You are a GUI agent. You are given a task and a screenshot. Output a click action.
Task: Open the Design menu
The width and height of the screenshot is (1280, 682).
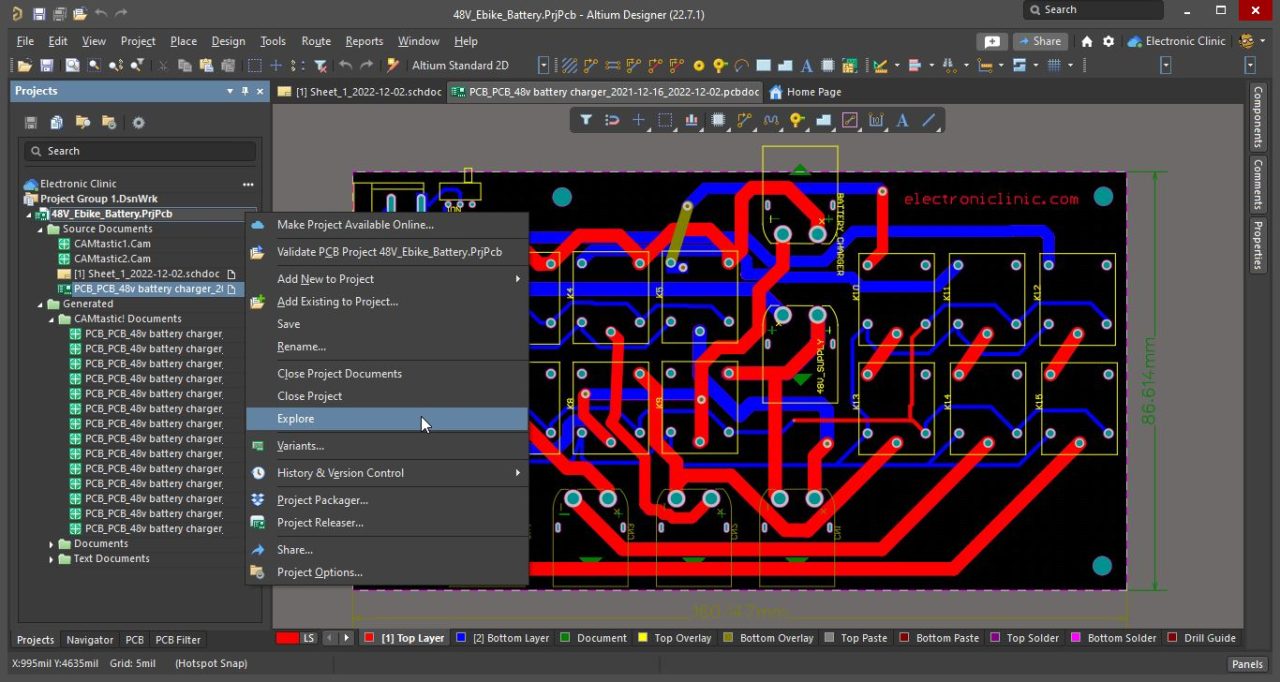tap(228, 41)
